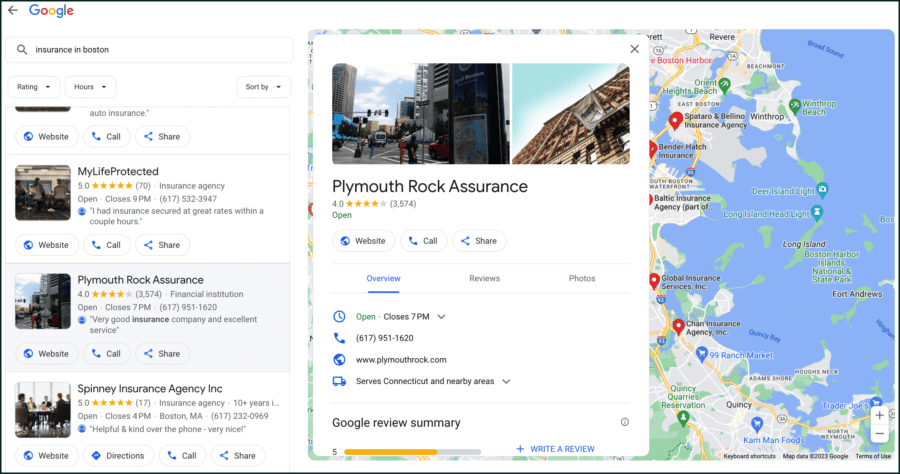Call Plymouth Rock from list card
The image size is (900, 474).
coord(107,353)
